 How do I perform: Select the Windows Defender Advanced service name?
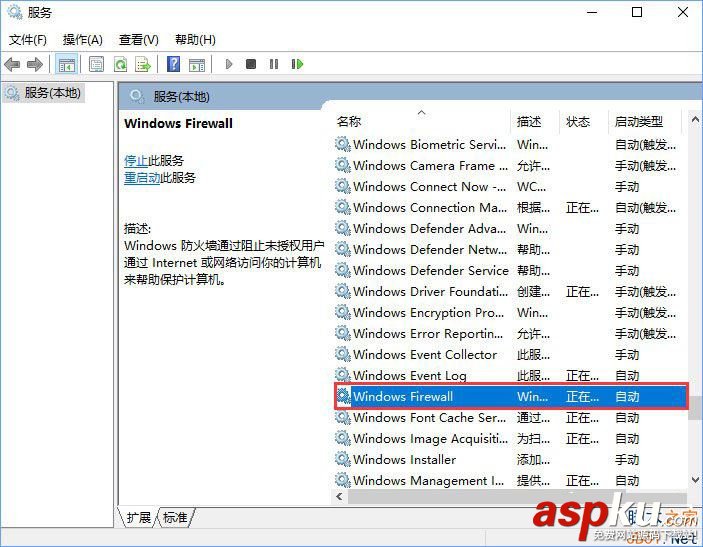tap(430, 229)
